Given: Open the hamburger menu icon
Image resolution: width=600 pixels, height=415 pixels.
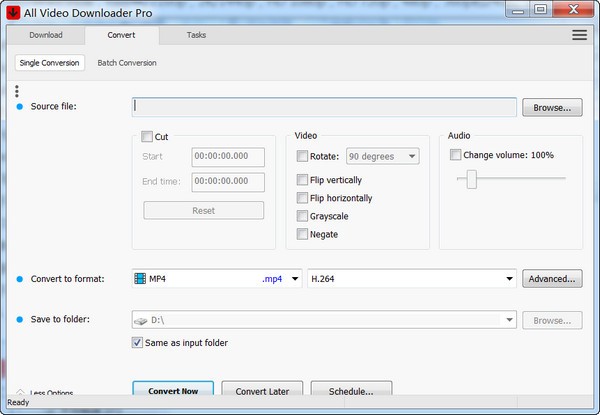Looking at the screenshot, I should (579, 35).
